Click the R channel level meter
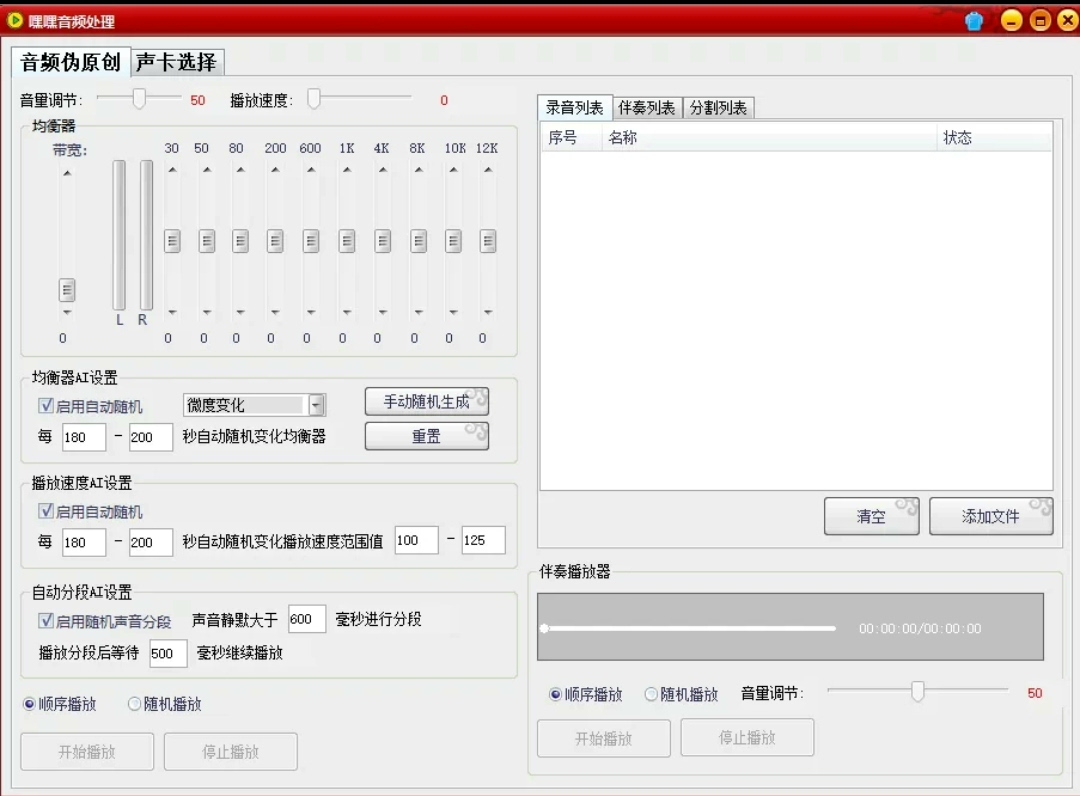Viewport: 1080px width, 796px height. pyautogui.click(x=146, y=235)
